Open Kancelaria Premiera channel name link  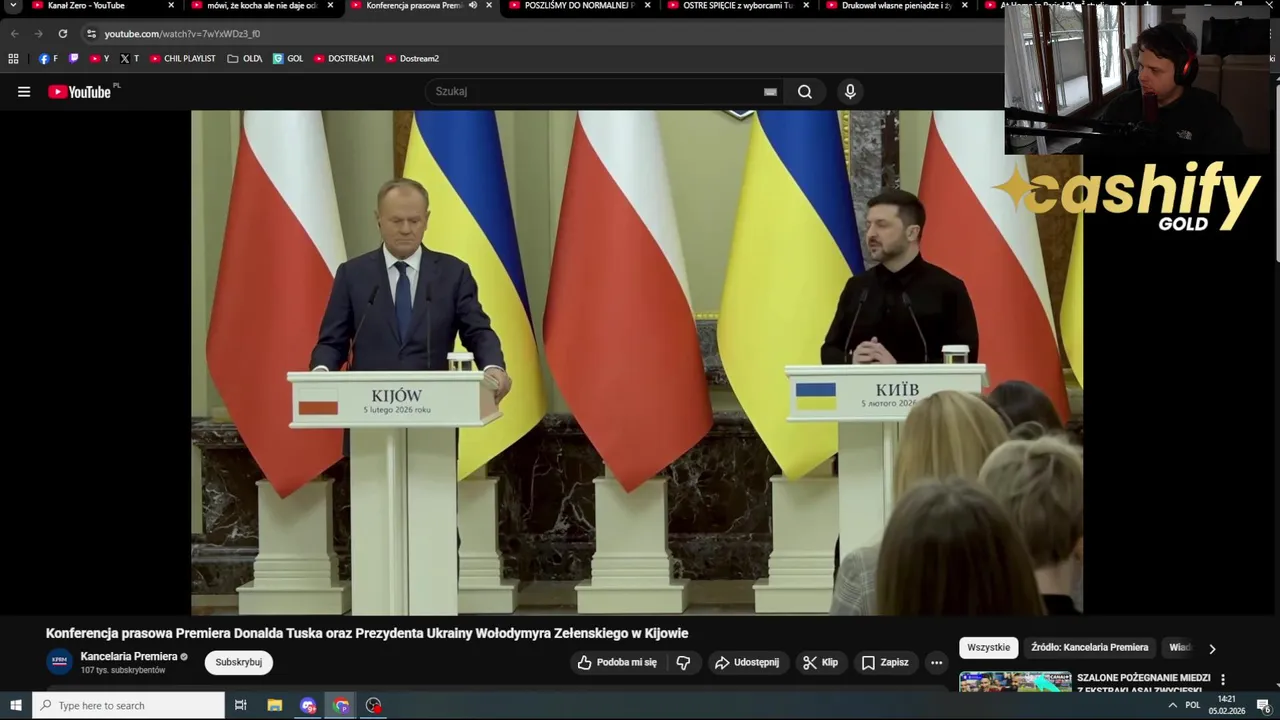point(129,656)
